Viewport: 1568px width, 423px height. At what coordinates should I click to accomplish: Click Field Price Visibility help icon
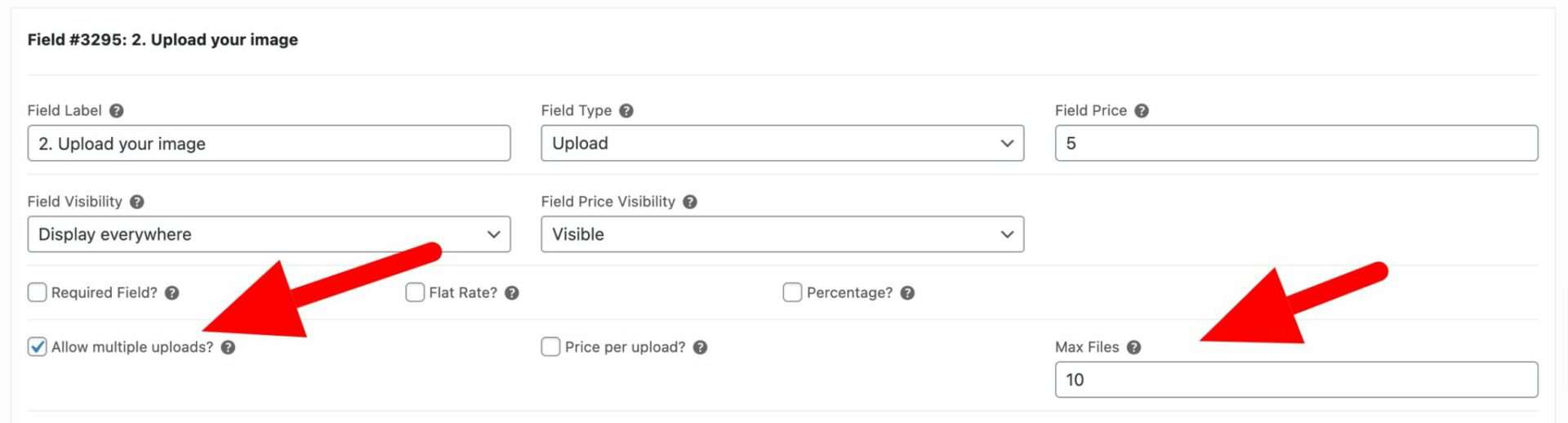[x=689, y=202]
